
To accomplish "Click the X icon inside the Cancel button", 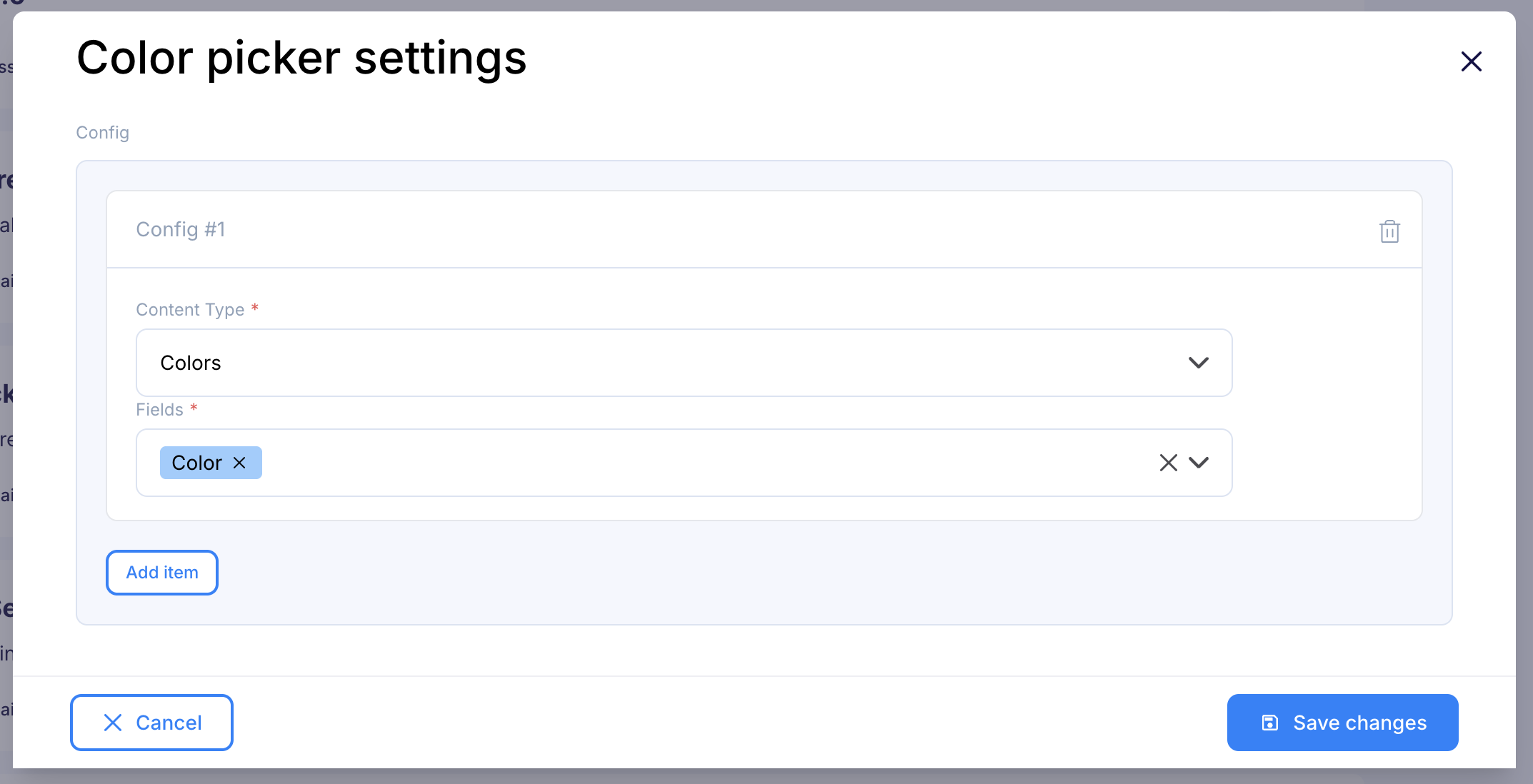I will (x=113, y=723).
